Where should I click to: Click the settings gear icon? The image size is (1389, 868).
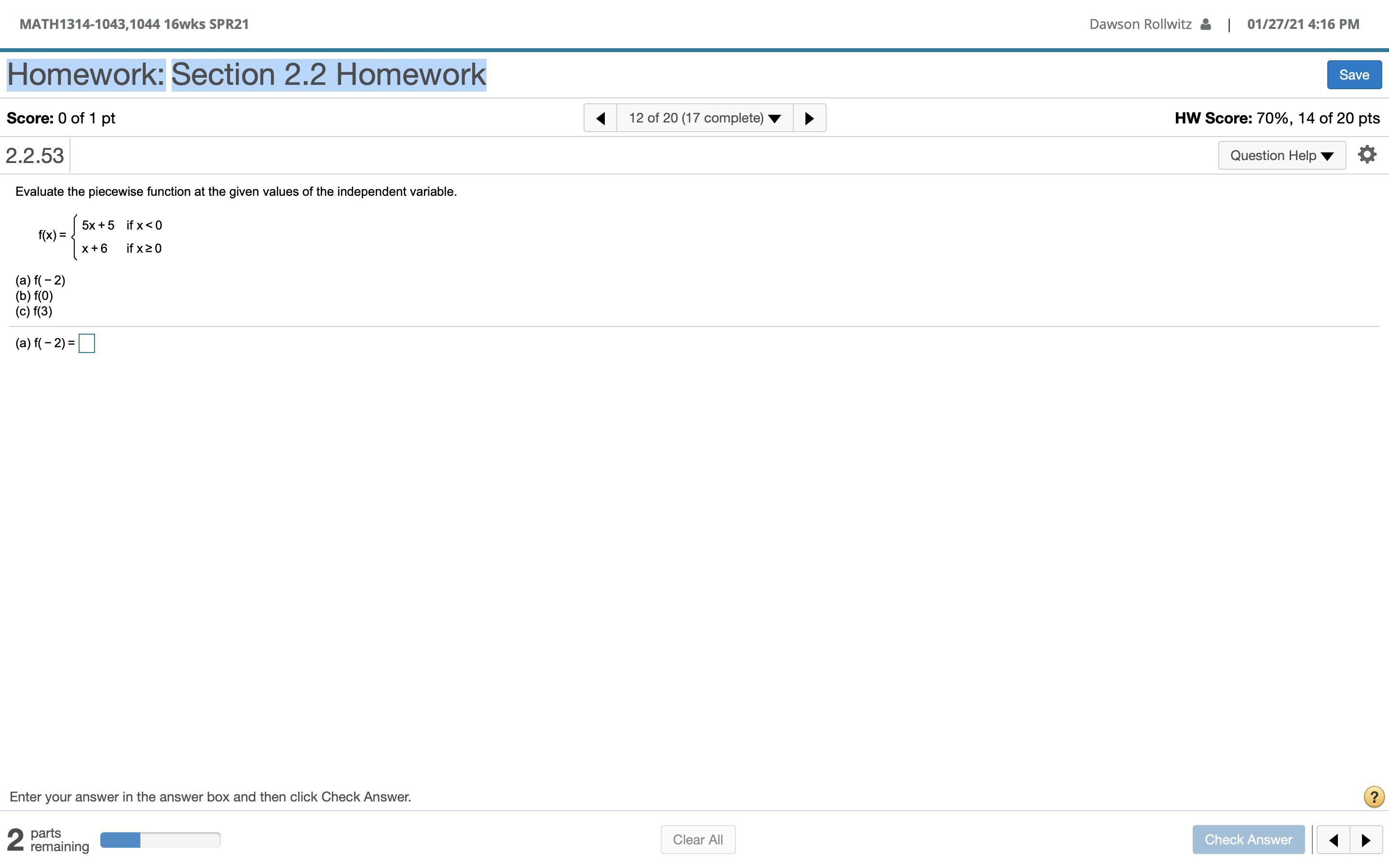coord(1367,155)
